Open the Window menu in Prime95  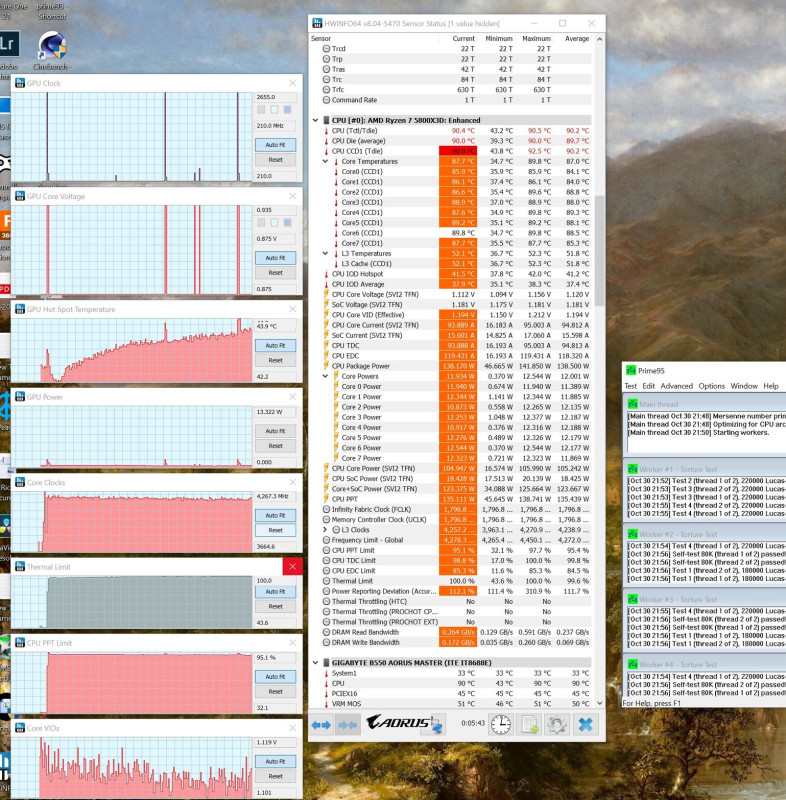coord(744,386)
